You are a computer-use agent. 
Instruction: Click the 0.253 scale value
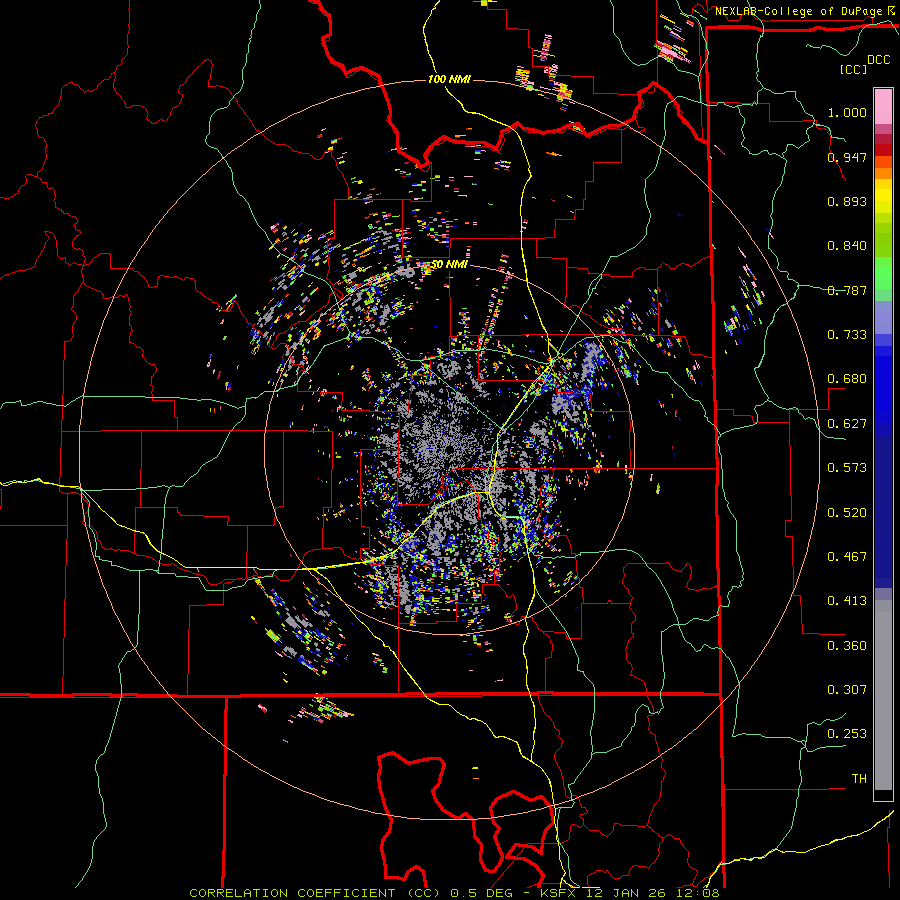[847, 734]
